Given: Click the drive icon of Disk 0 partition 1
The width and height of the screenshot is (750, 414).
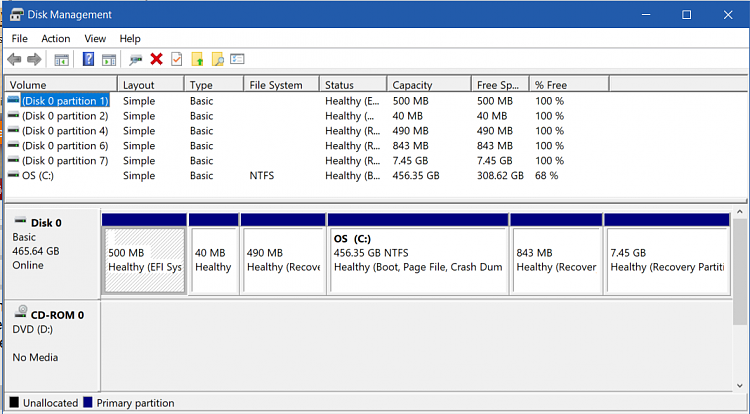Looking at the screenshot, I should 13,100.
